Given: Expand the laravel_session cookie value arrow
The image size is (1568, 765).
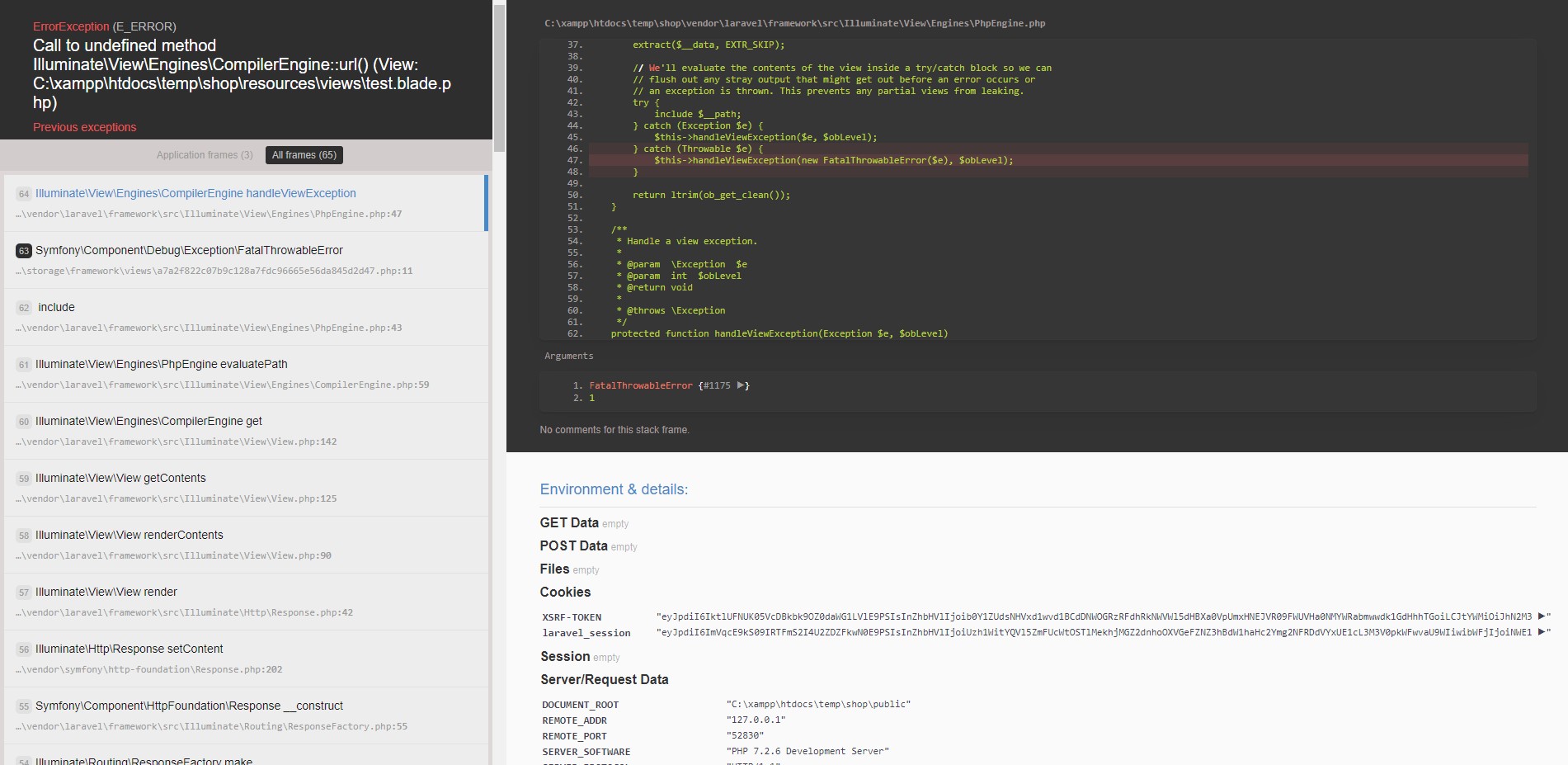Looking at the screenshot, I should point(1541,632).
